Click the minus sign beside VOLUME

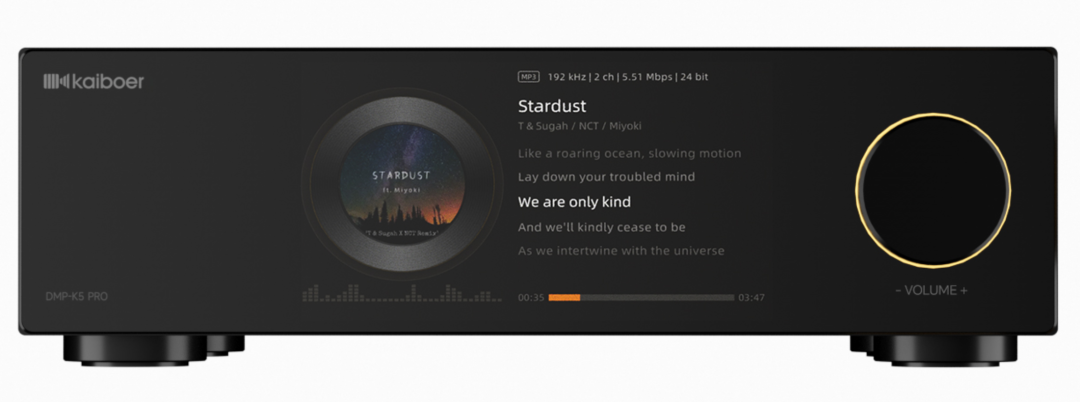click(898, 290)
